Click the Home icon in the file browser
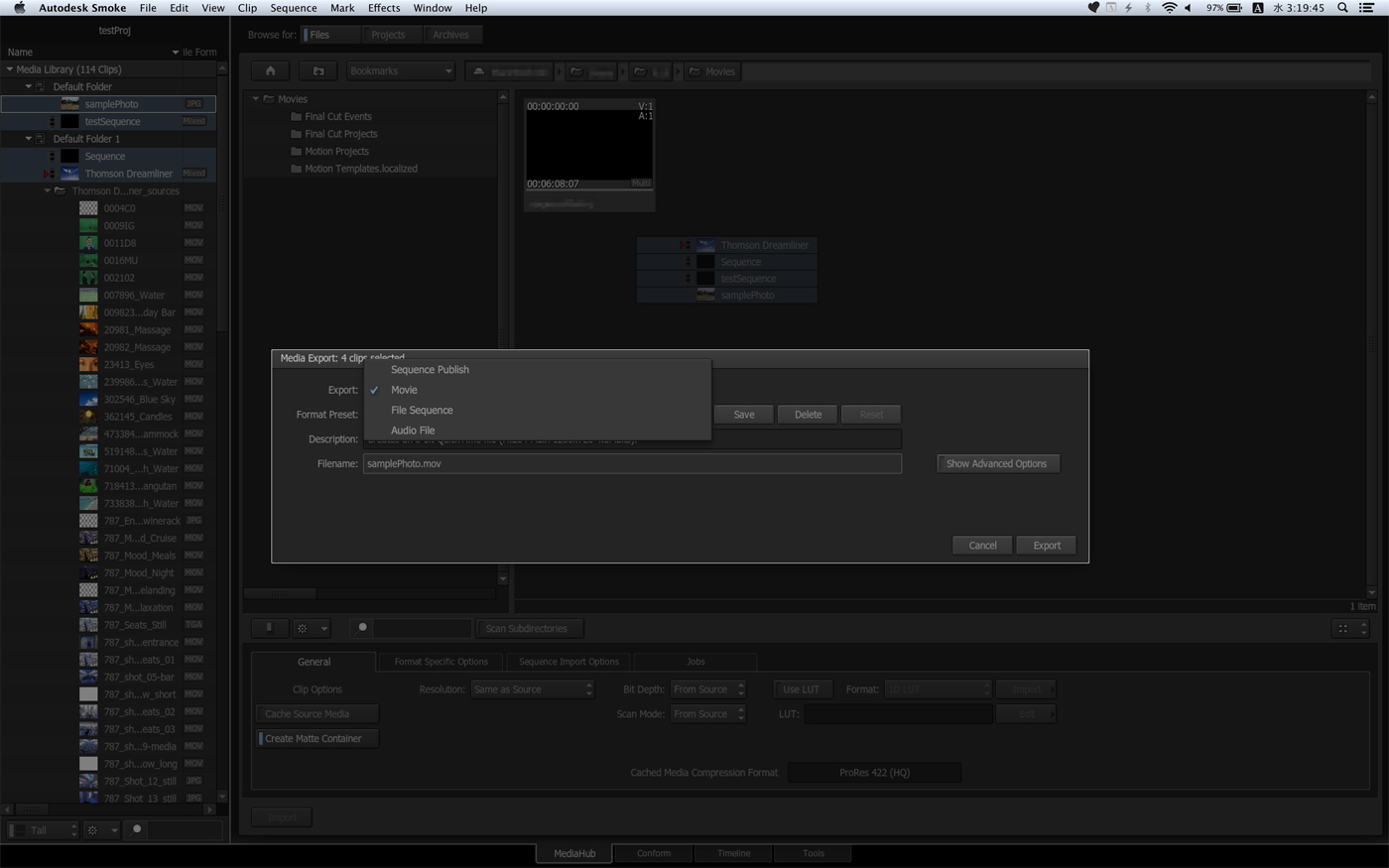 coord(269,70)
